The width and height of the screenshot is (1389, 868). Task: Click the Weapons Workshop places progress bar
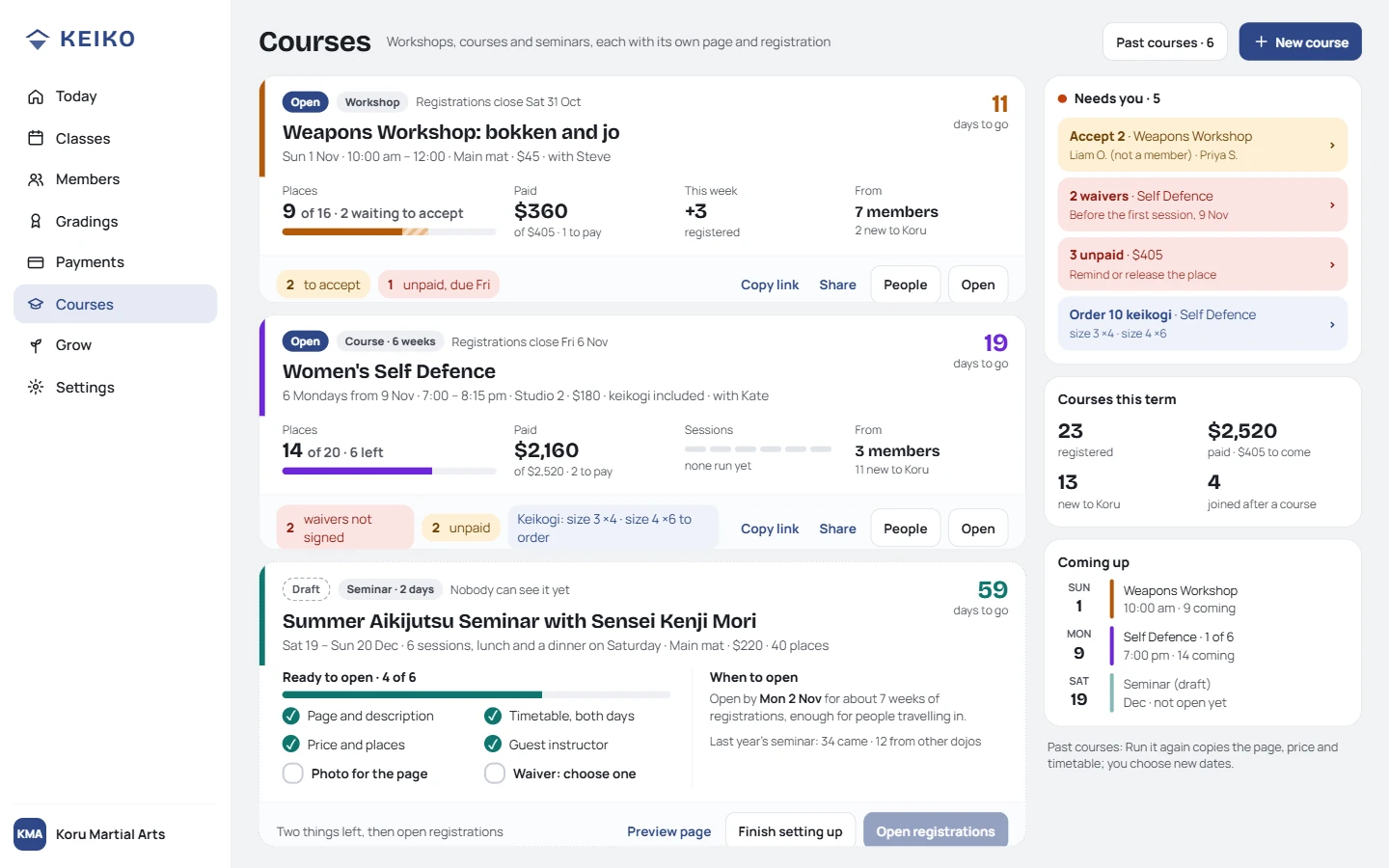coord(389,231)
